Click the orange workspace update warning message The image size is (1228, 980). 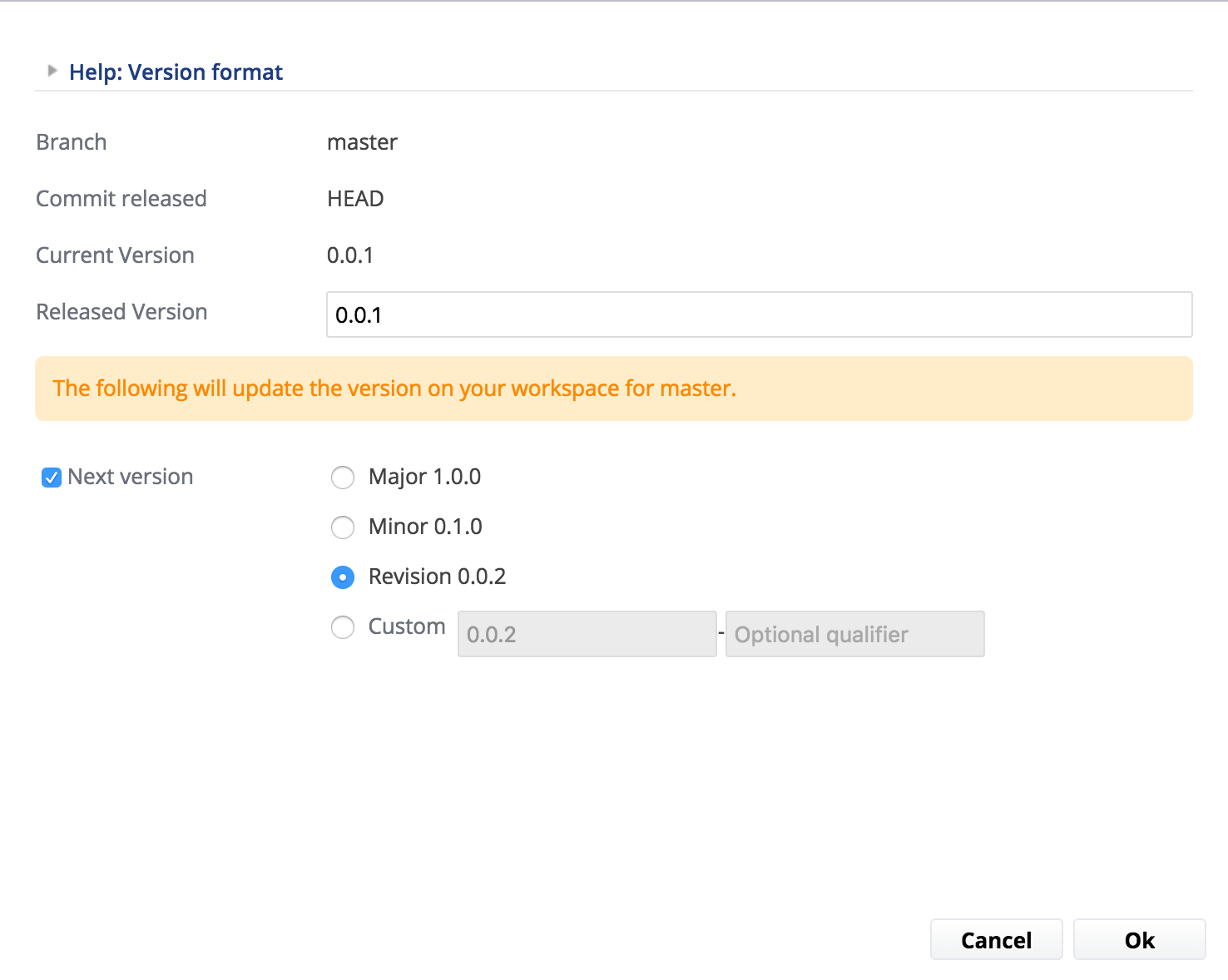tap(614, 389)
